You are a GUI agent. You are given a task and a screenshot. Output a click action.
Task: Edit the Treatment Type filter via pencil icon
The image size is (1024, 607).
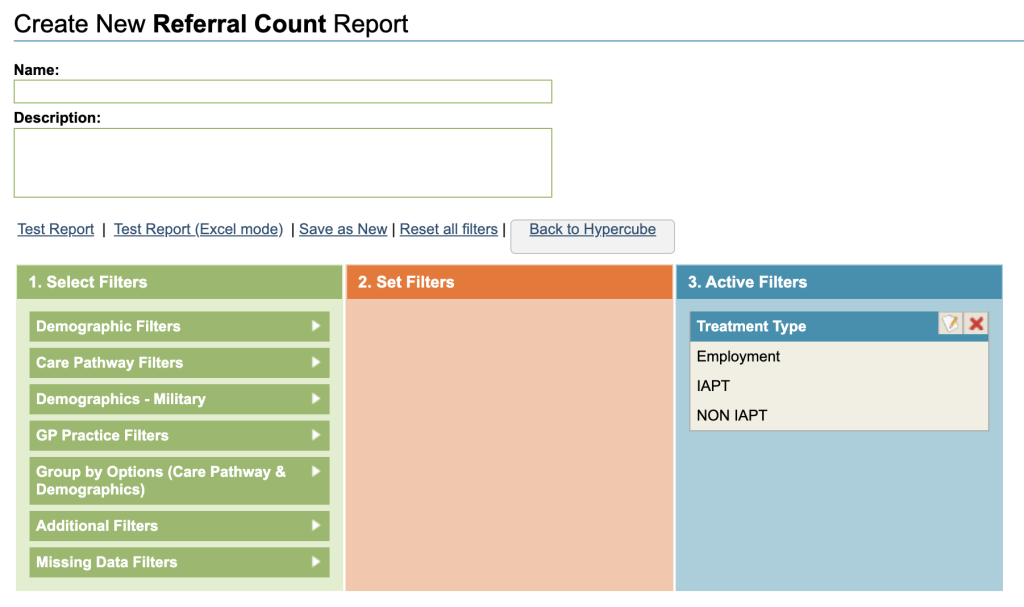click(950, 324)
